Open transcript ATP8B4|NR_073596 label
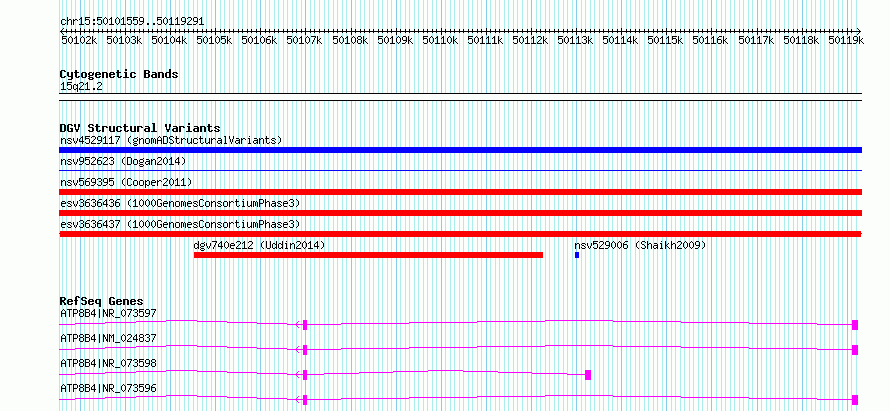Screen dimensions: 890x411 tap(108, 388)
